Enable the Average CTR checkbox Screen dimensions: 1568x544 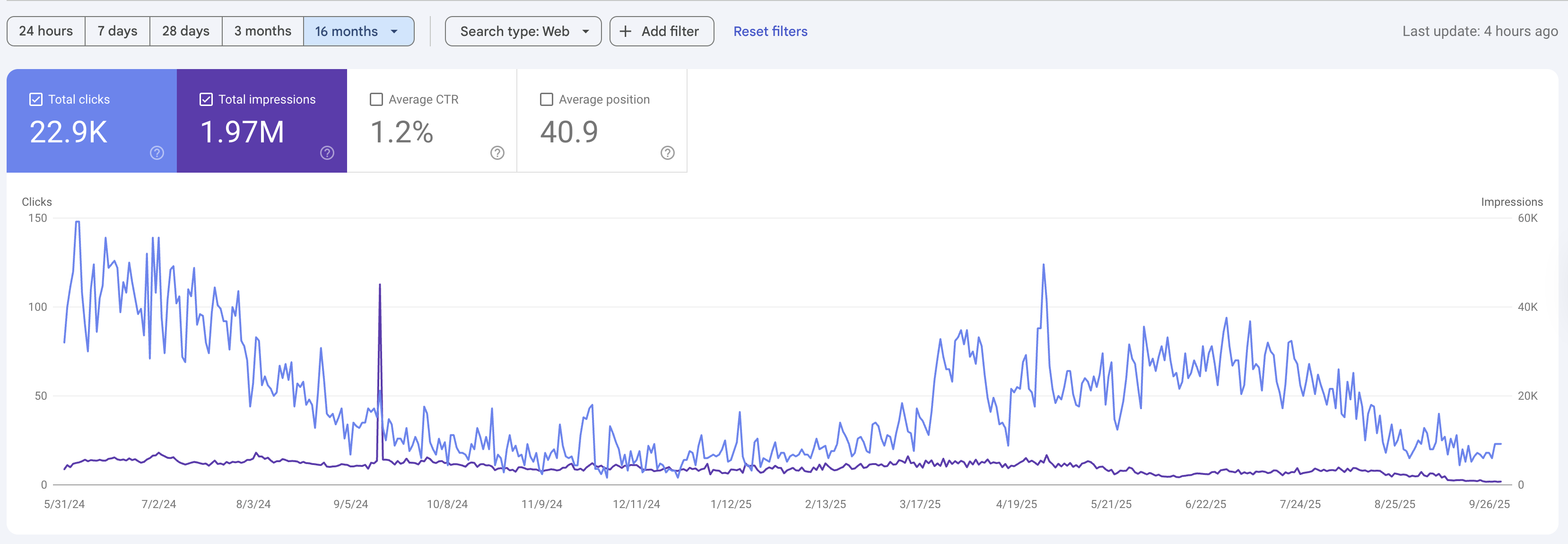(376, 99)
